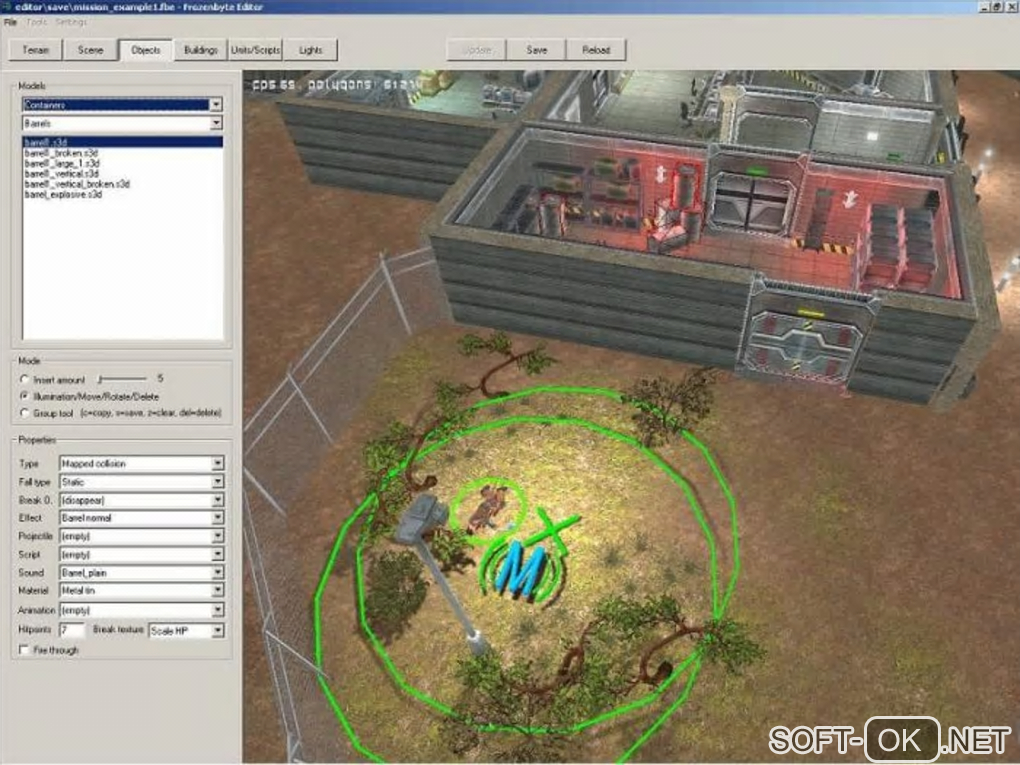Select barrel_explosive.s3d in the list
The width and height of the screenshot is (1020, 765).
63,195
